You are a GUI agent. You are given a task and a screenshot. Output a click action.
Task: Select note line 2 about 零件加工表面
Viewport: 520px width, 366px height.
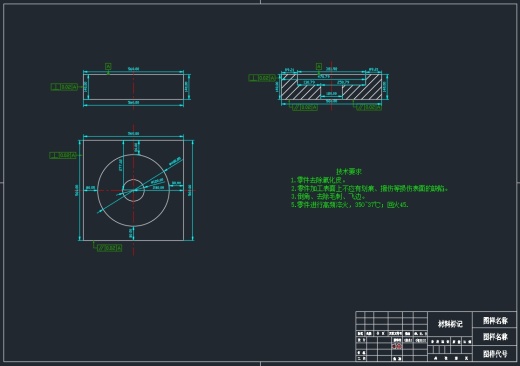[x=369, y=188]
